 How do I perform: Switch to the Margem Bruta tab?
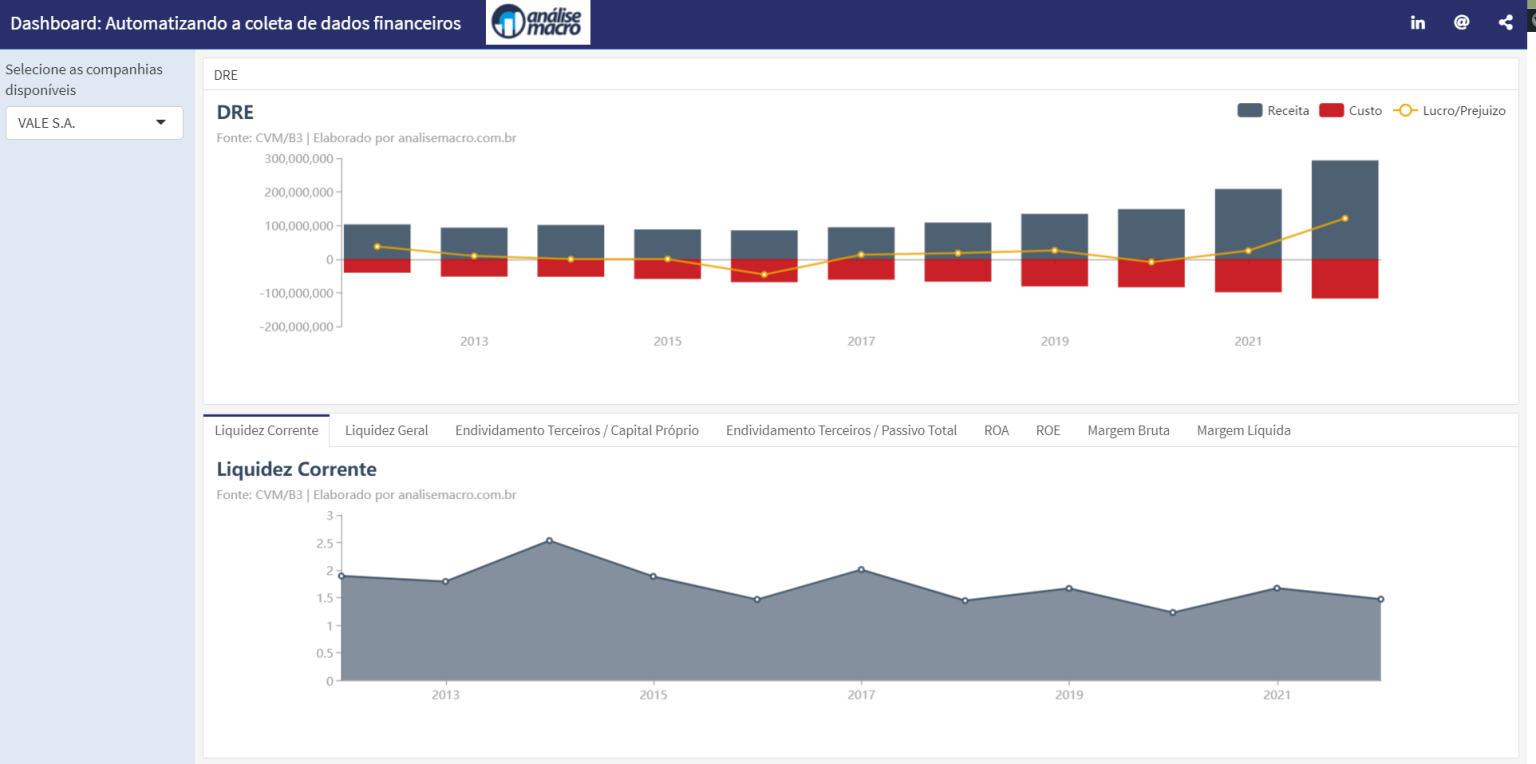1128,430
